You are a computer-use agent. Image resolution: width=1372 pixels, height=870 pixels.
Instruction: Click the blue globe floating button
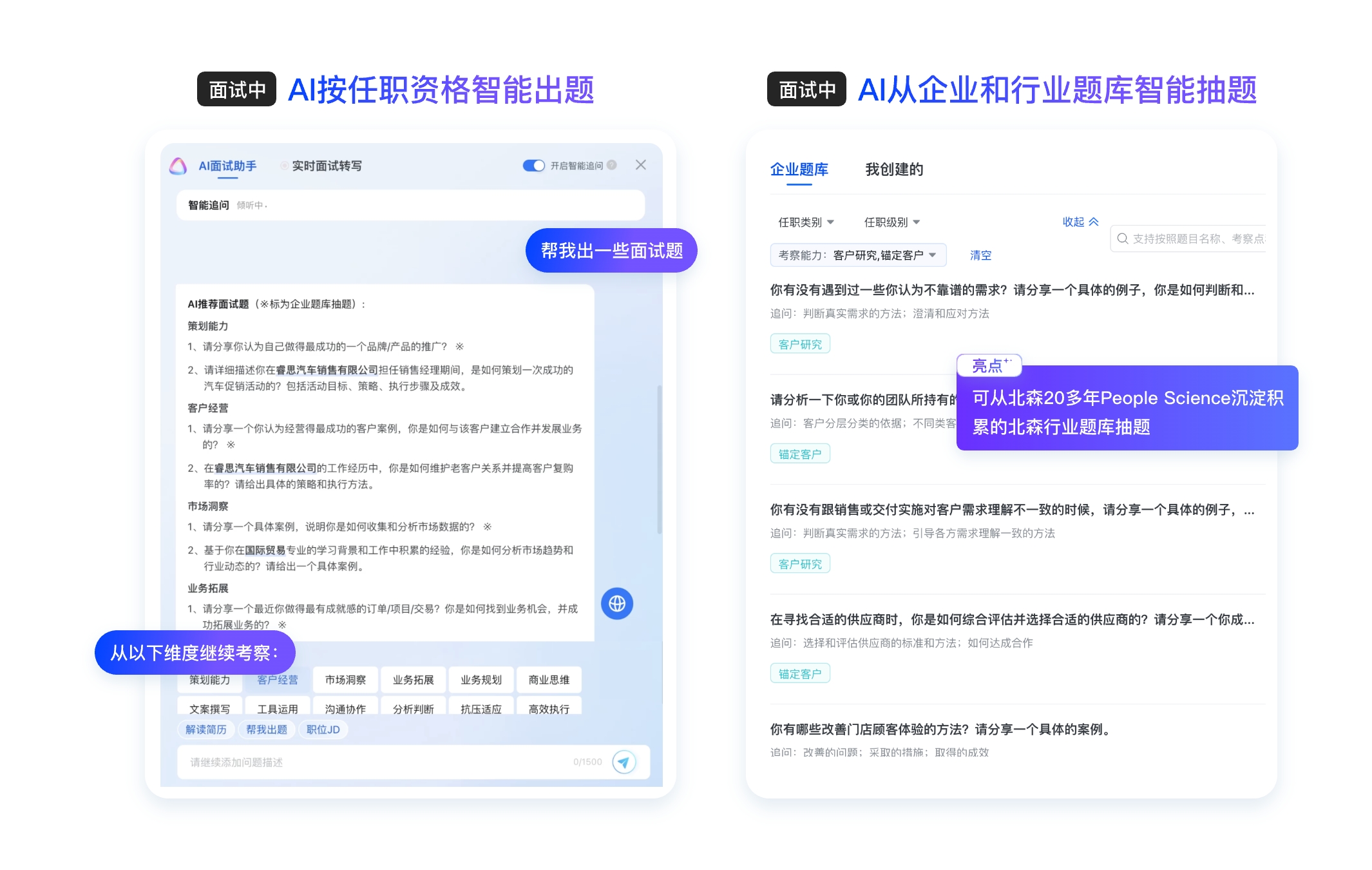[616, 604]
